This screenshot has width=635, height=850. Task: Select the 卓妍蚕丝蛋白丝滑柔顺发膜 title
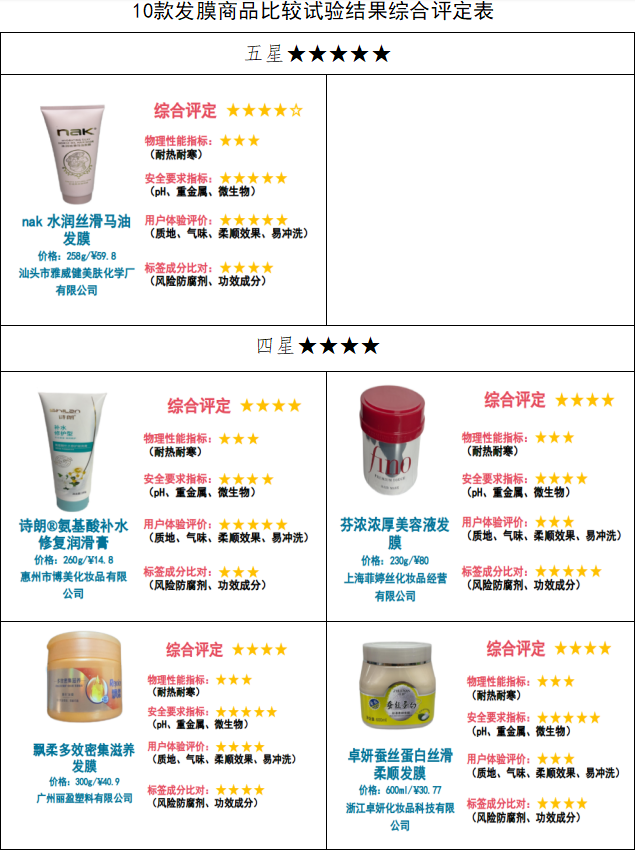tap(400, 764)
